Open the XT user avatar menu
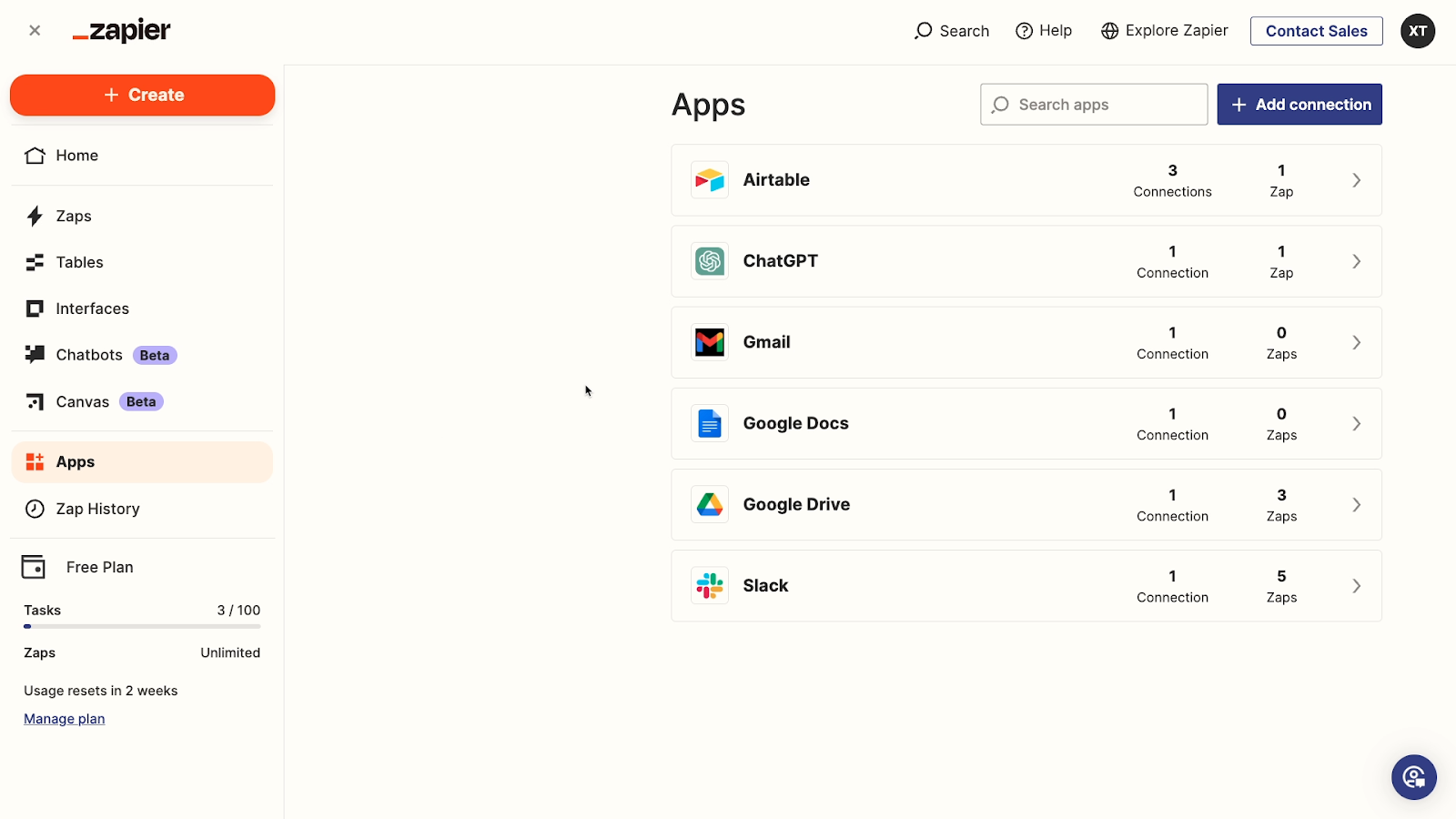Viewport: 1456px width, 819px height. coord(1418,31)
